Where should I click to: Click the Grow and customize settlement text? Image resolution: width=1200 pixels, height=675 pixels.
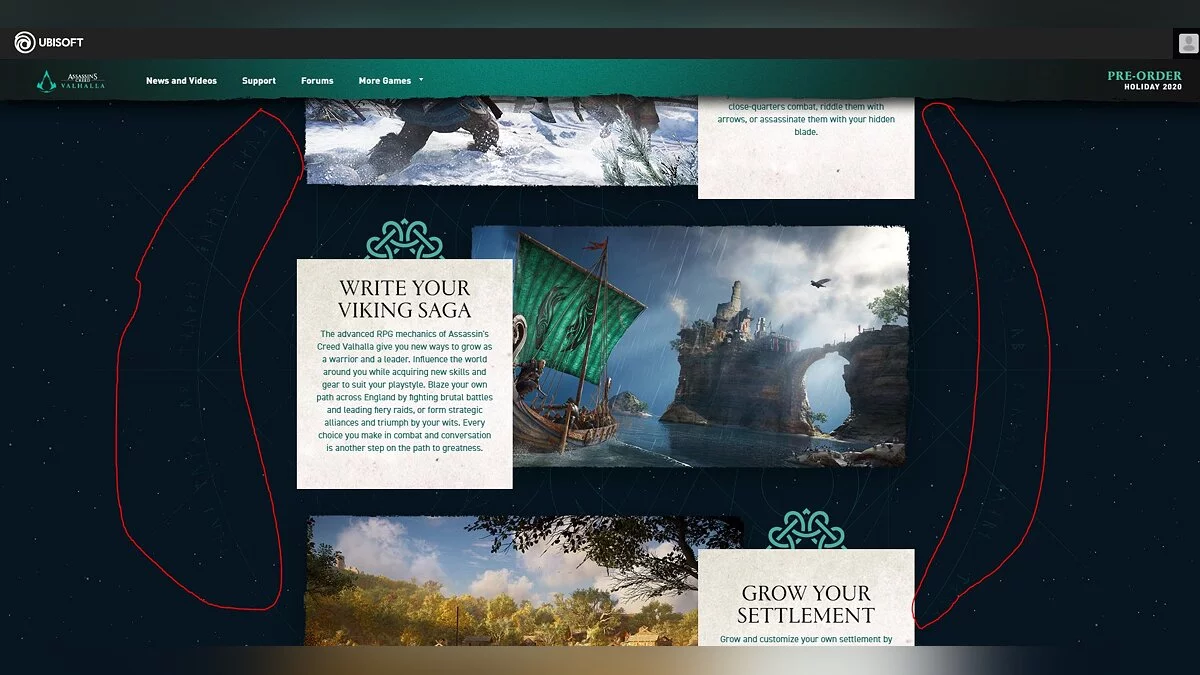[x=806, y=639]
